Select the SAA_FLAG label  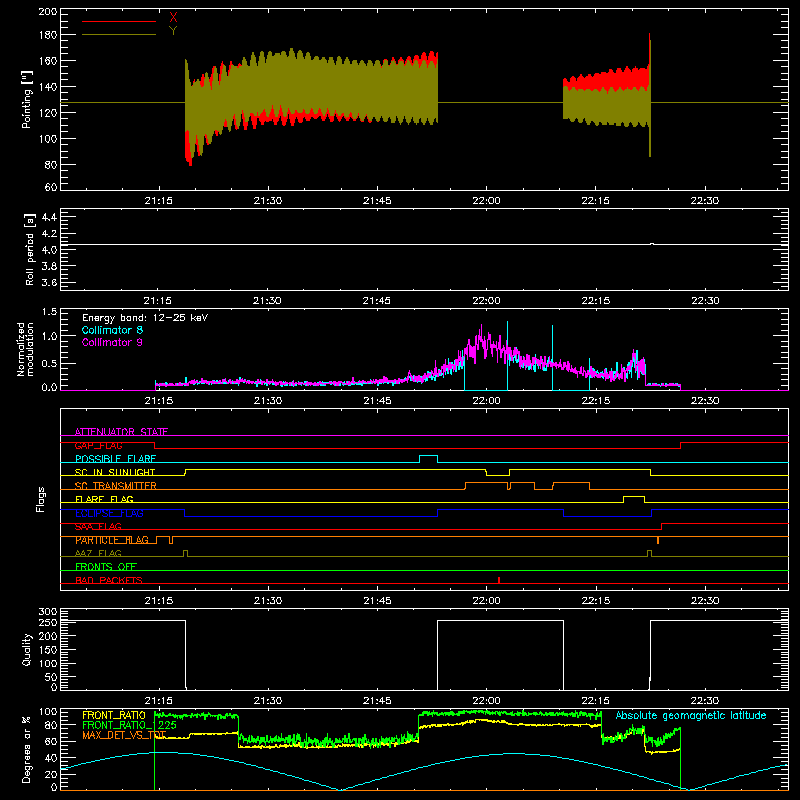98,527
